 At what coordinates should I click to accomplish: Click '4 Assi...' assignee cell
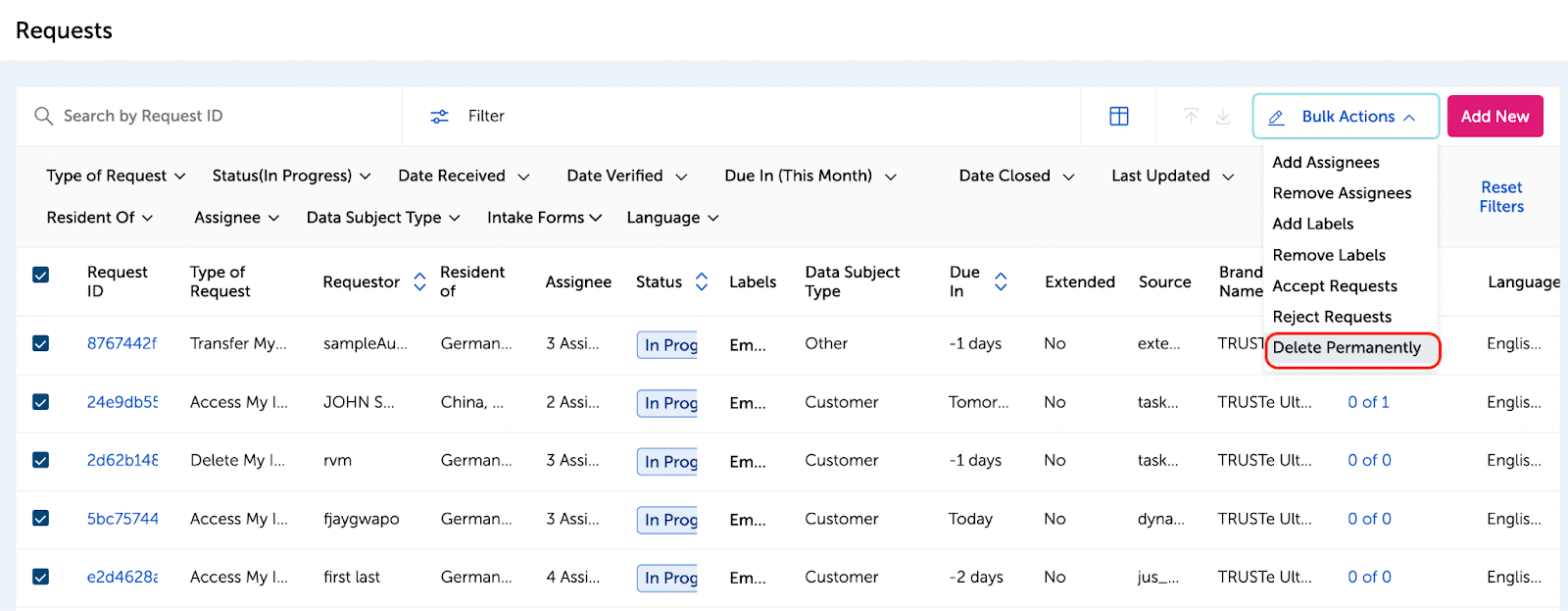click(572, 577)
